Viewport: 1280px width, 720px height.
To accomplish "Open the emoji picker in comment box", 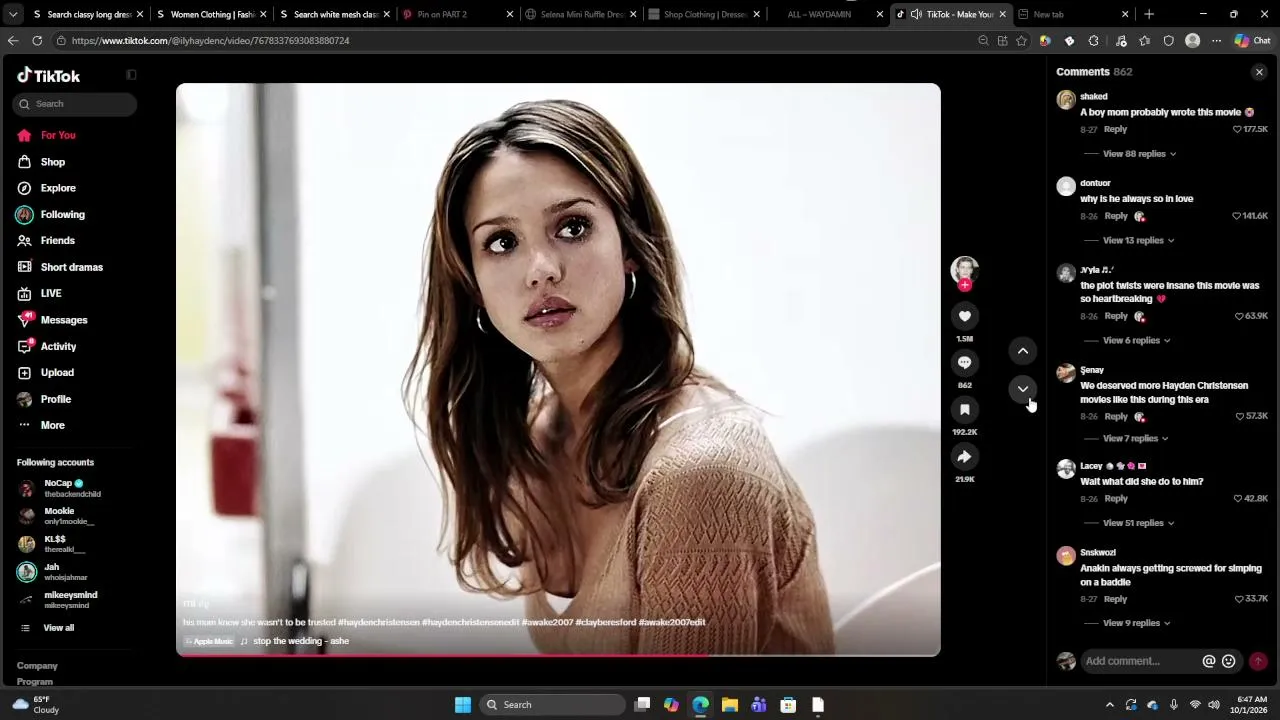I will (x=1229, y=661).
